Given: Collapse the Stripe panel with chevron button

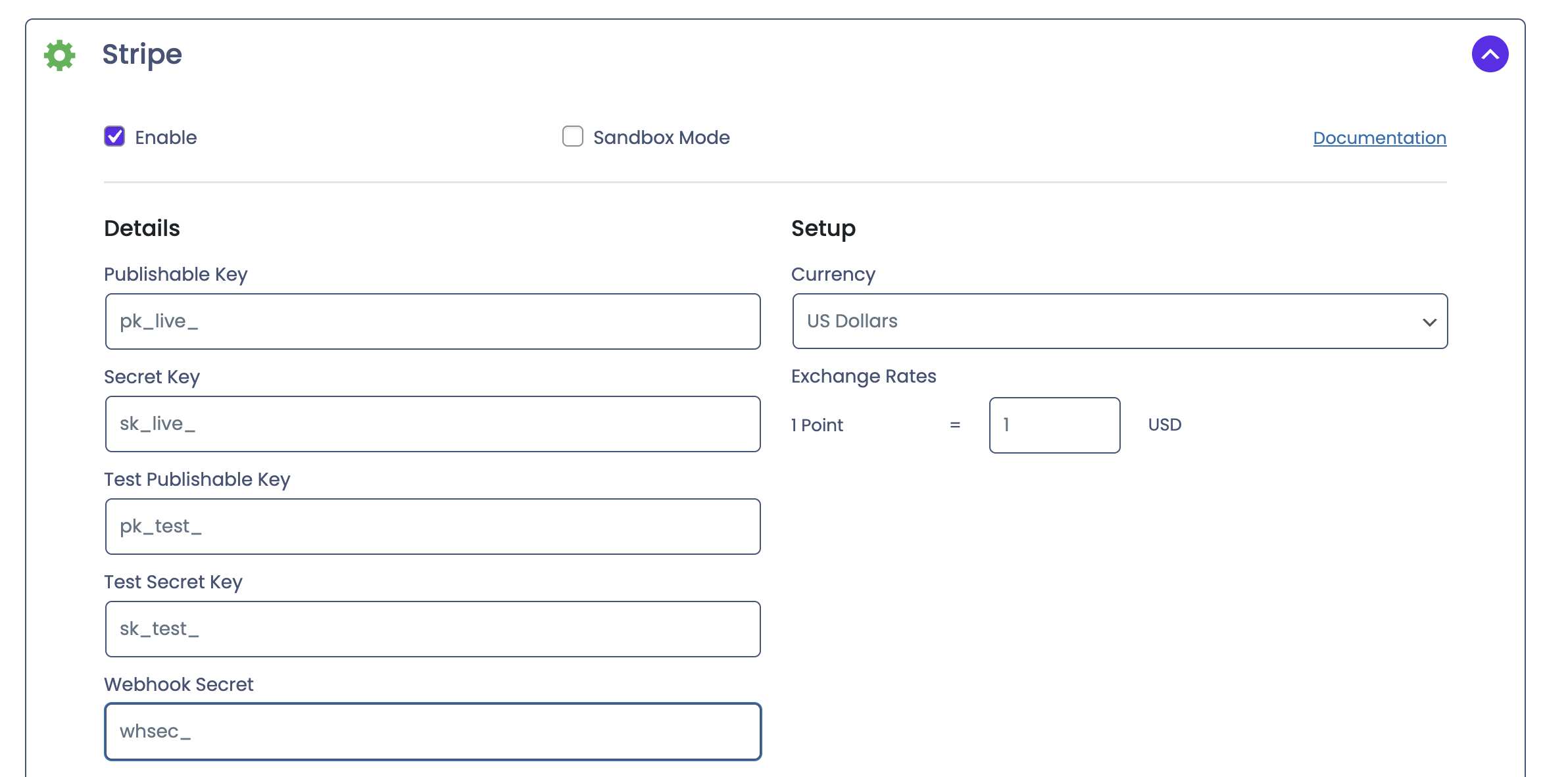Looking at the screenshot, I should 1490,54.
